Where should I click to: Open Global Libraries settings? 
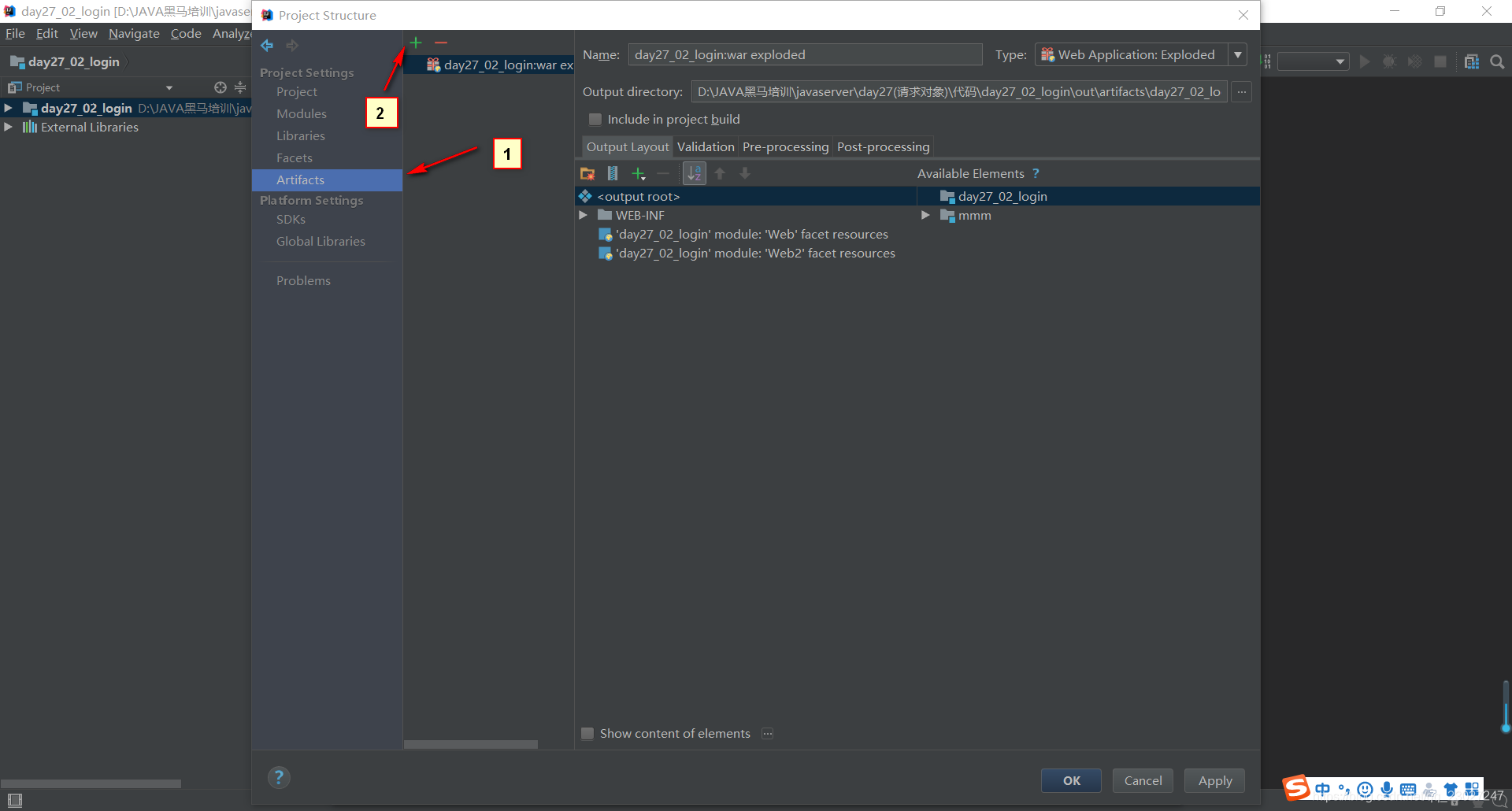321,242
